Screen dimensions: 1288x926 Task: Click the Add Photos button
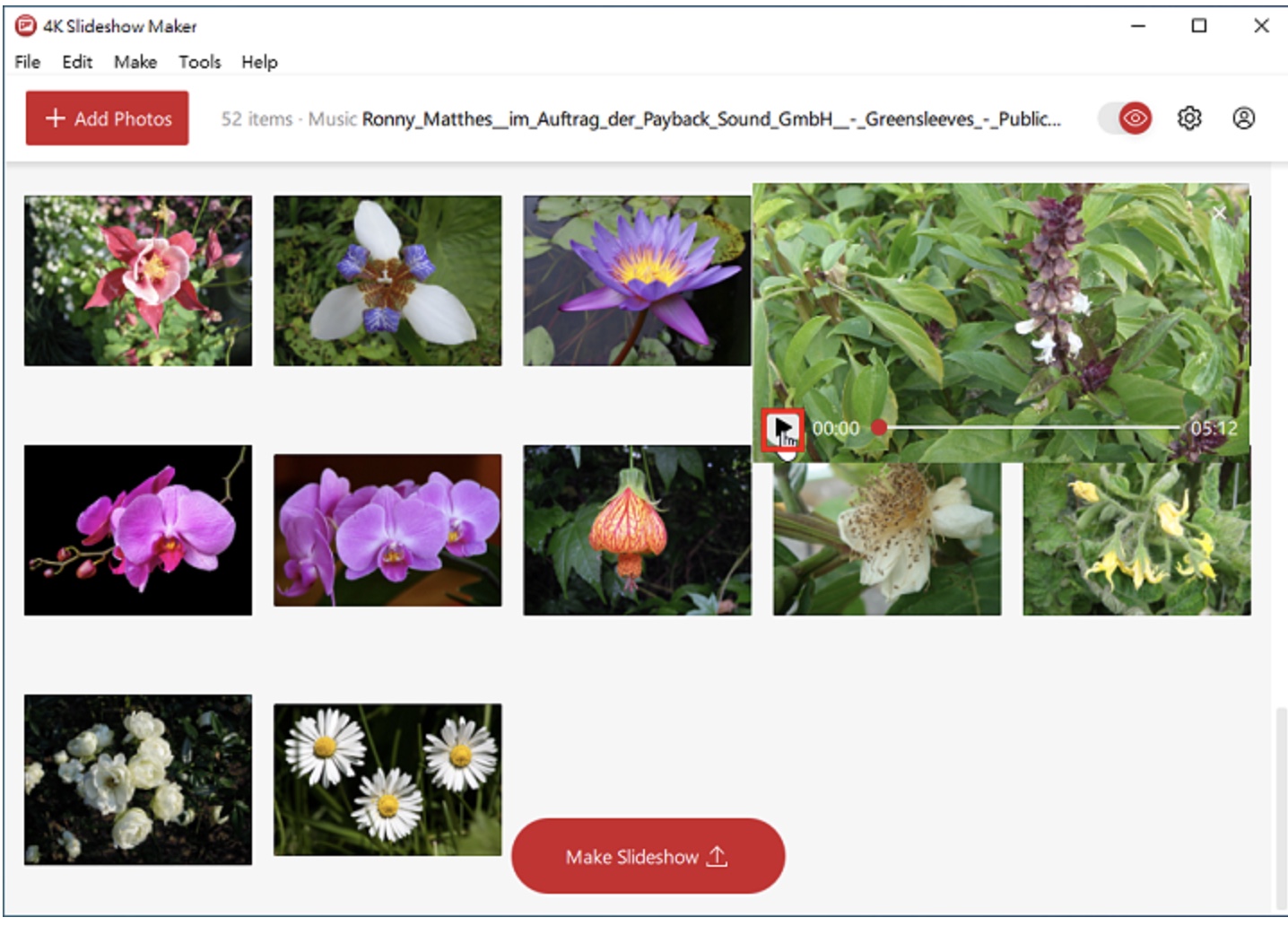107,118
